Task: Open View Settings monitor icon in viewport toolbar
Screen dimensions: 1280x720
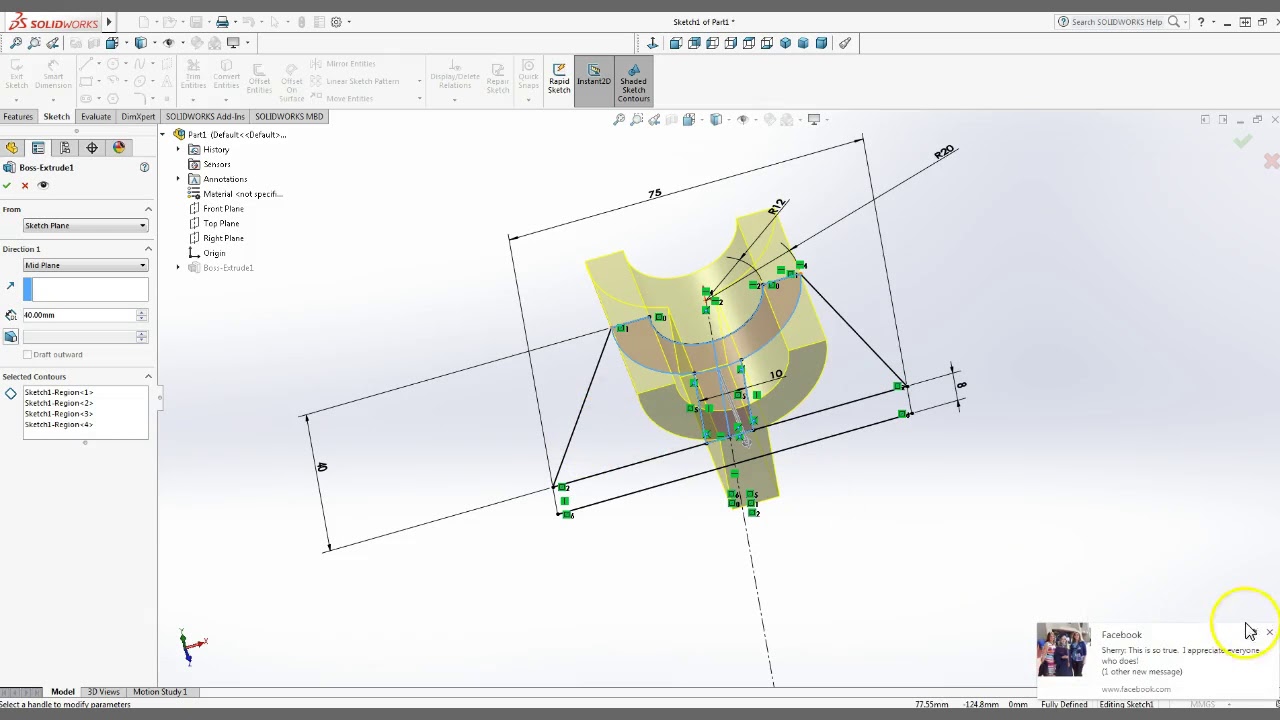Action: 816,120
